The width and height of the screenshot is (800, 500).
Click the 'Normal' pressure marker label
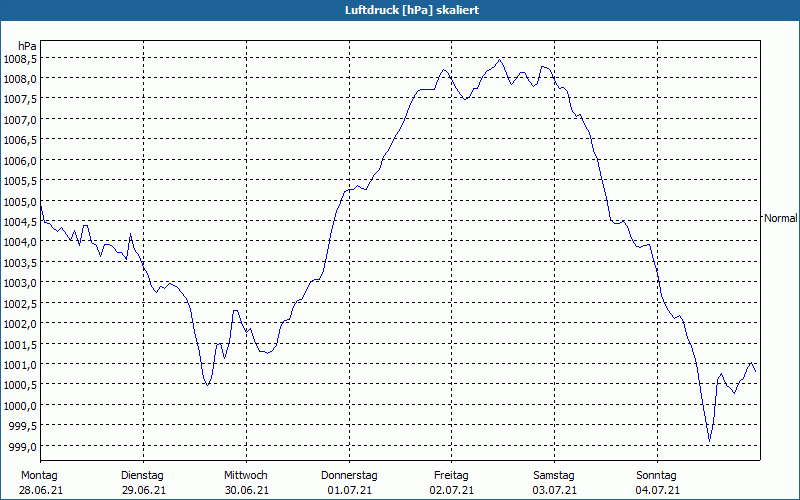pos(780,218)
